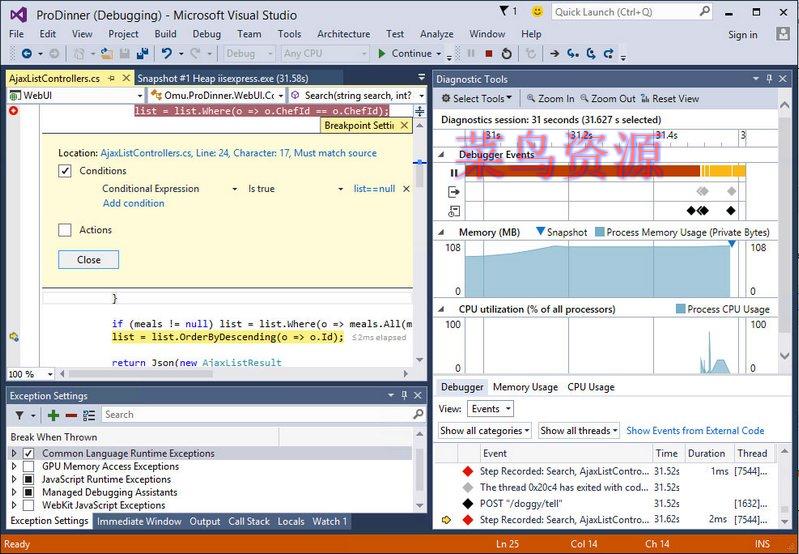Viewport: 799px width, 554px height.
Task: Uncheck the Conditions checkbox
Action: click(x=65, y=171)
